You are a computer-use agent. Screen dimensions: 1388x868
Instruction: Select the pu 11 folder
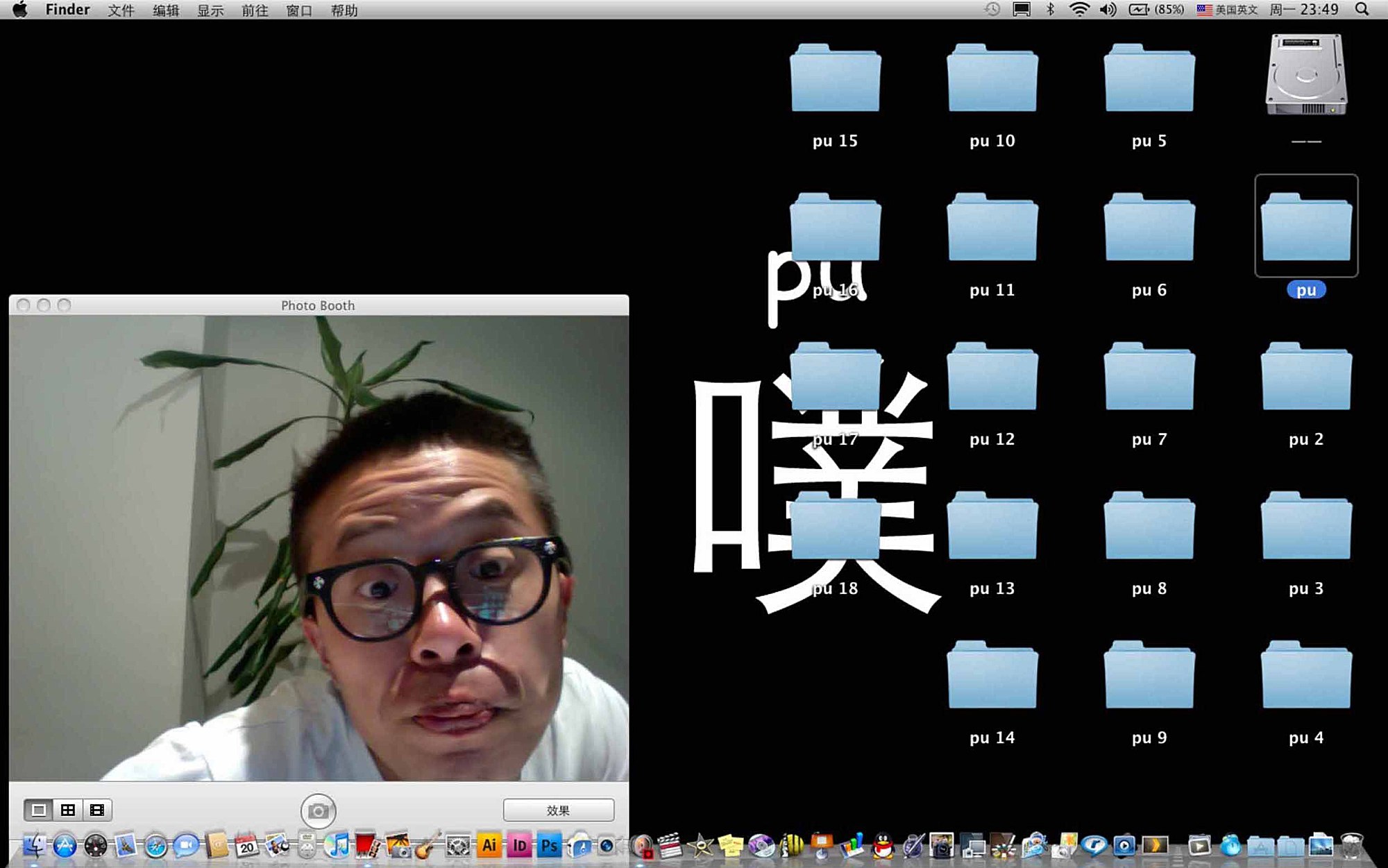[x=992, y=229]
